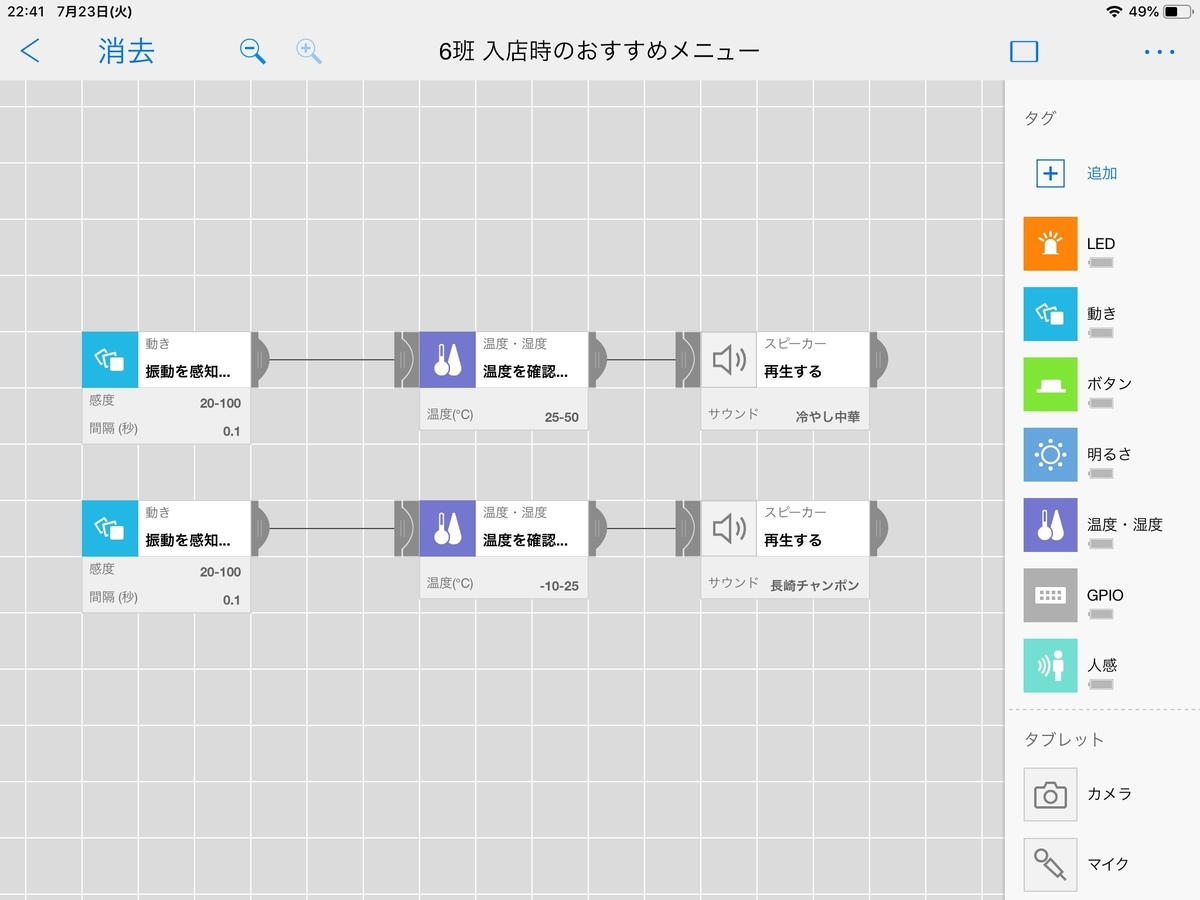This screenshot has height=900, width=1200.
Task: Open the three-dot more options menu
Action: pyautogui.click(x=1159, y=52)
